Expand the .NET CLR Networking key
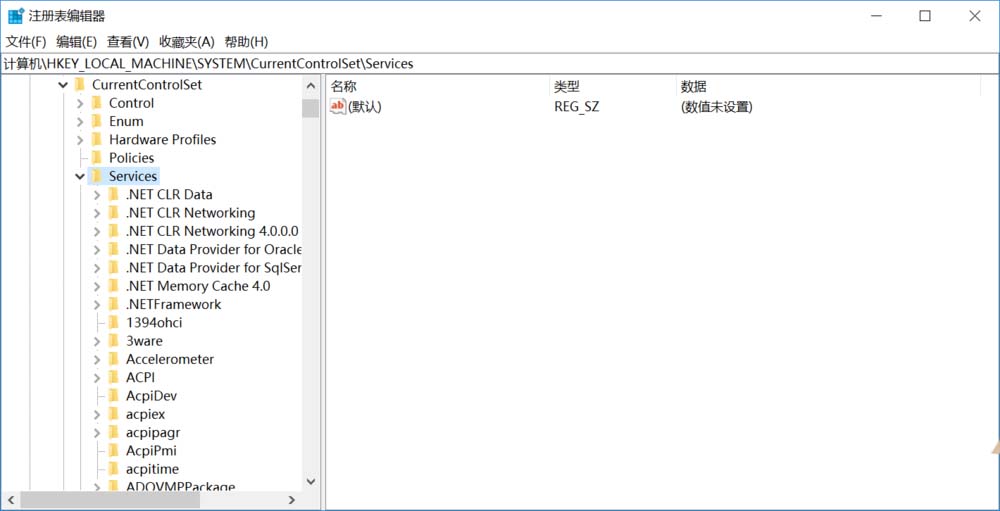The image size is (1000, 511). [97, 213]
